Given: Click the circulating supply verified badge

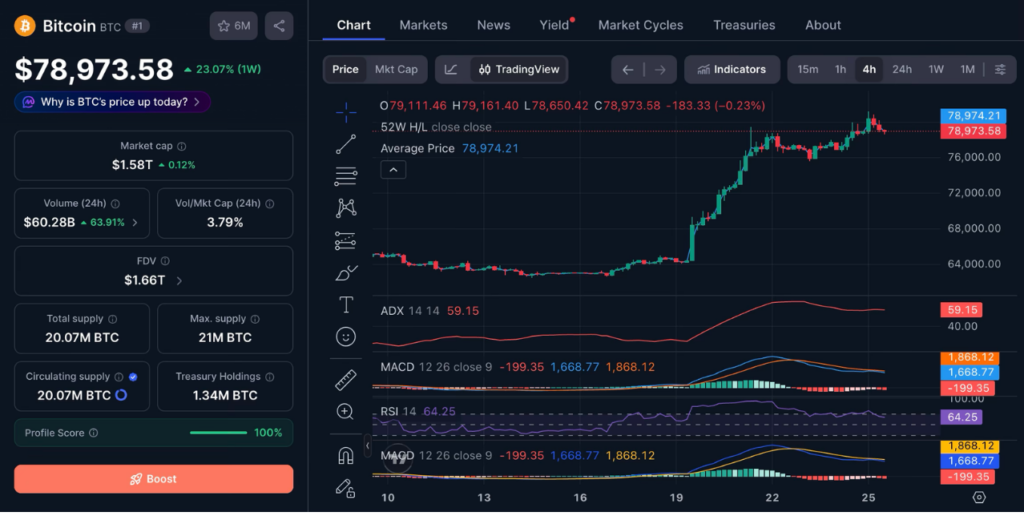Looking at the screenshot, I should [x=133, y=377].
